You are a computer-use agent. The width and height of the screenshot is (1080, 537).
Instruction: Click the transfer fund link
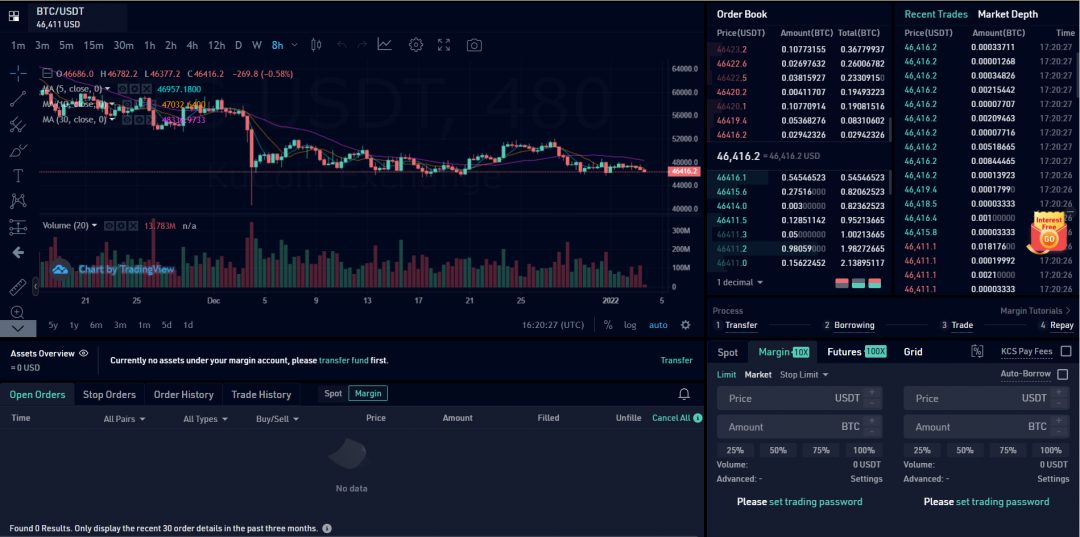click(x=343, y=360)
